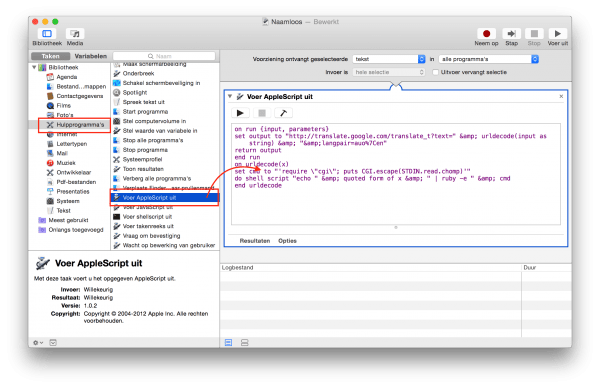This screenshot has height=388, width=600.
Task: Compile the script with hammer icon
Action: [x=284, y=113]
